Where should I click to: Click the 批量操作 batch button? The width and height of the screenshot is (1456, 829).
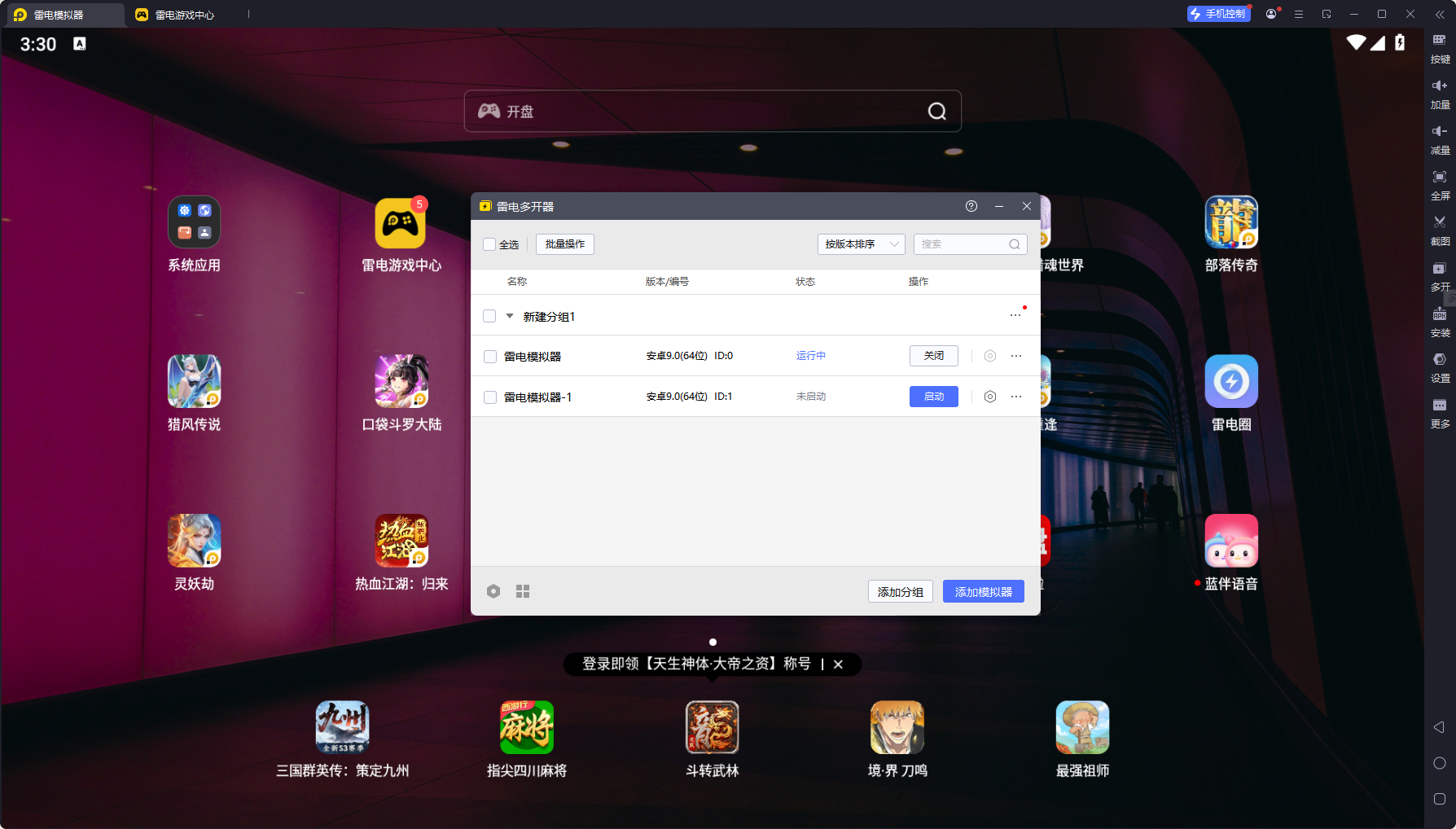565,244
